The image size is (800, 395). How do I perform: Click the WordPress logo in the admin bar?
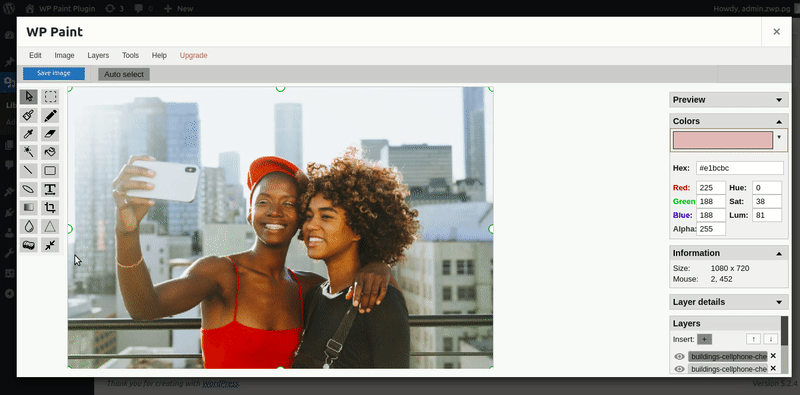9,8
